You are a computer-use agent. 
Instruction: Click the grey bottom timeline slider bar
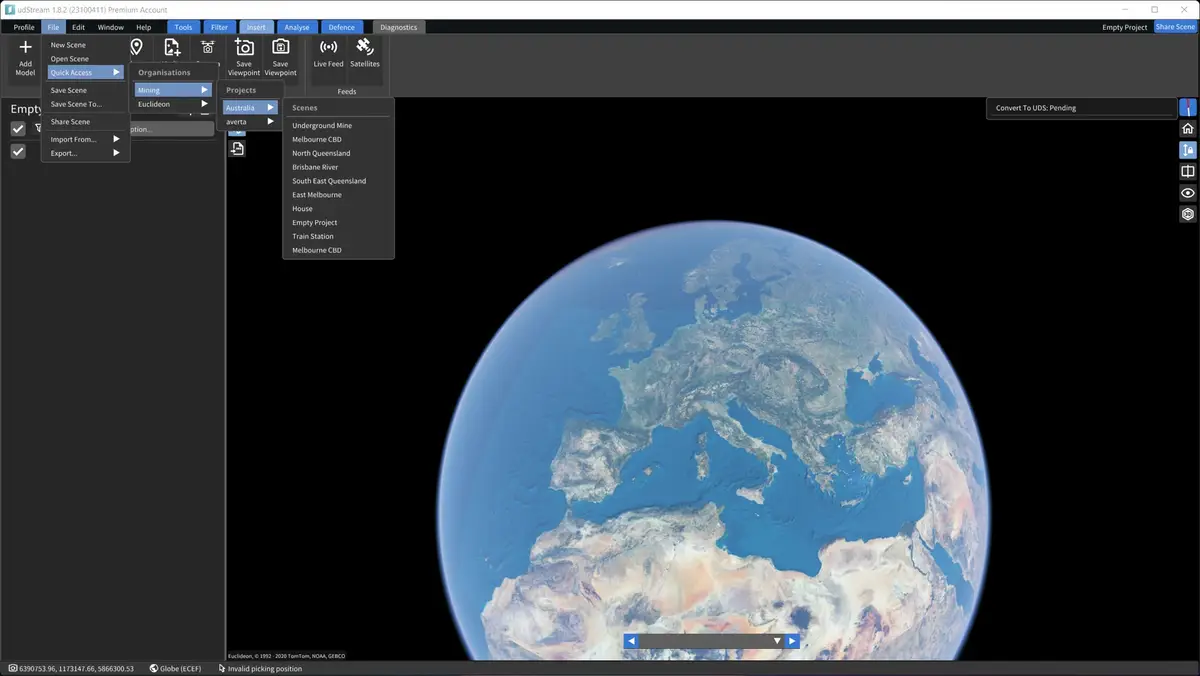pyautogui.click(x=711, y=641)
